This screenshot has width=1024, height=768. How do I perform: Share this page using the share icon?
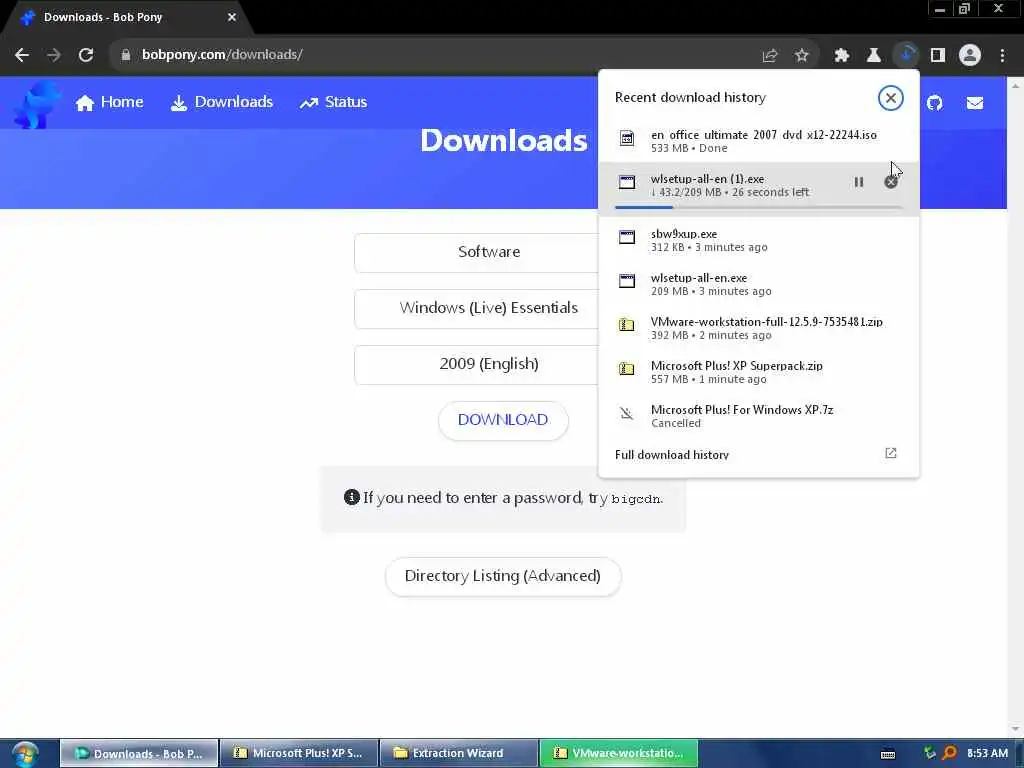tap(770, 56)
